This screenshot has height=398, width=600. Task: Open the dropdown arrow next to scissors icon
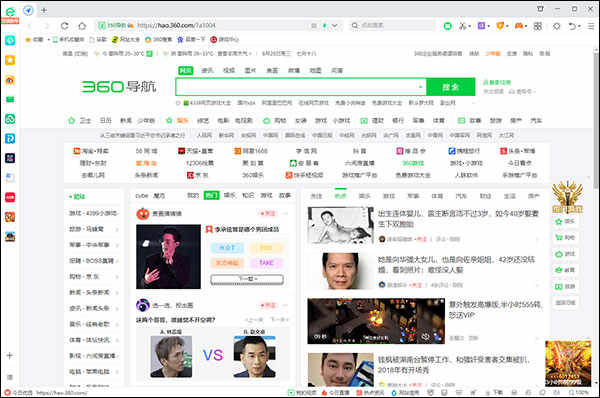tap(470, 26)
